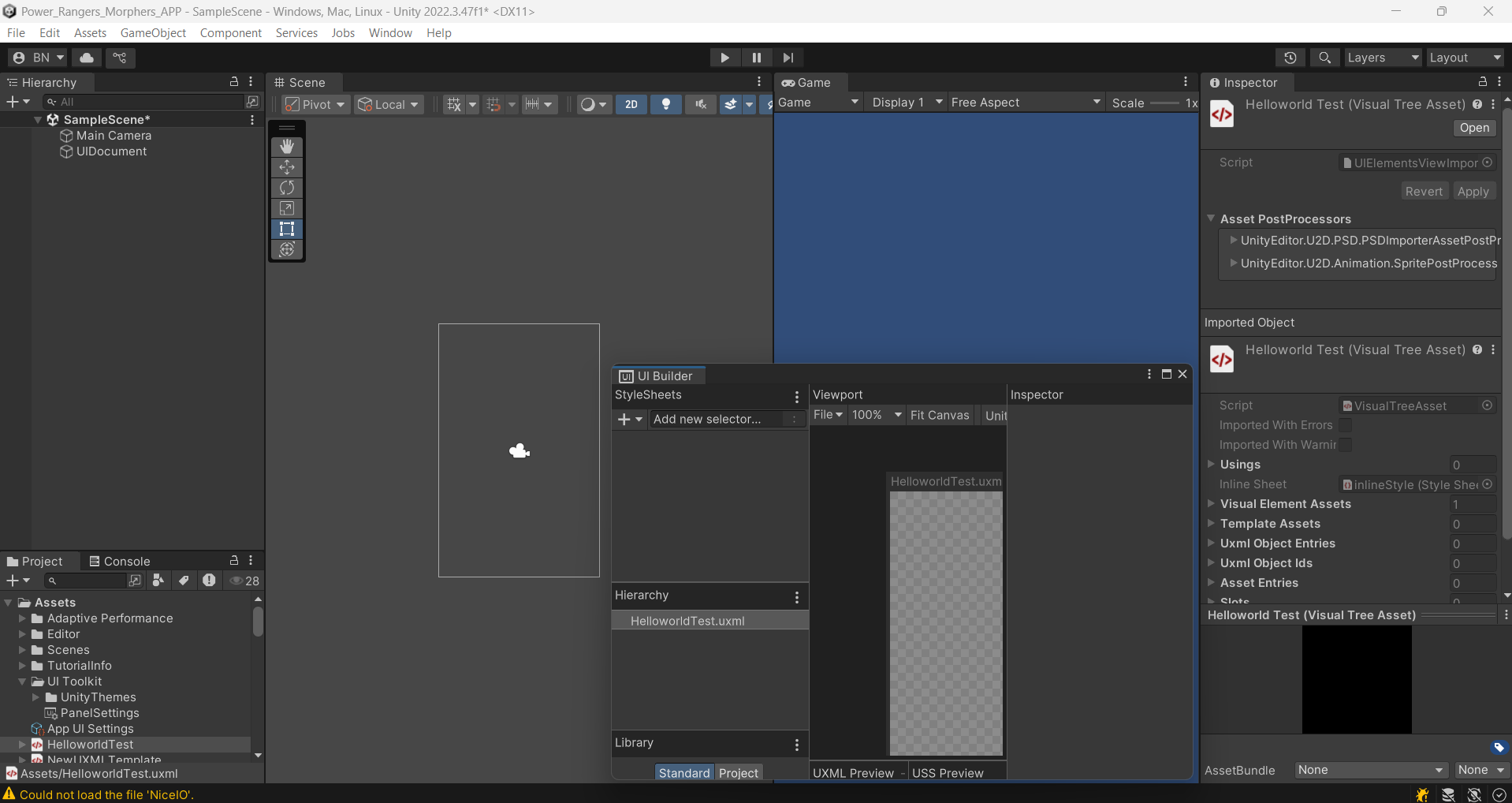Select the Hand (View) tool in Scene
This screenshot has height=803, width=1512.
point(287,147)
